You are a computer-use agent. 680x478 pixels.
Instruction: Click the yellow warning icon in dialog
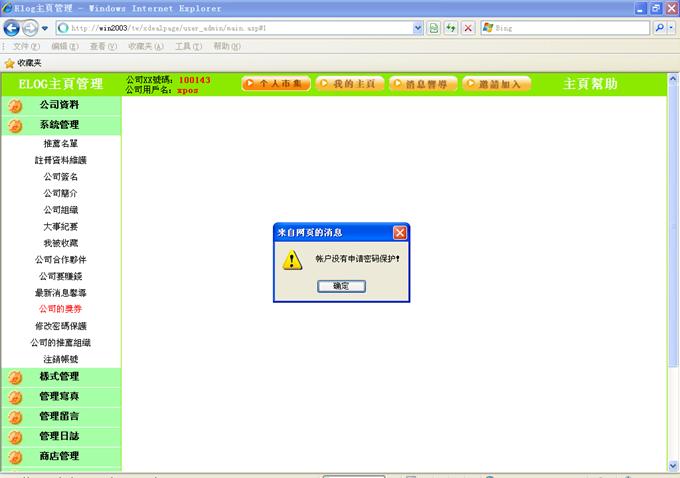pos(291,260)
